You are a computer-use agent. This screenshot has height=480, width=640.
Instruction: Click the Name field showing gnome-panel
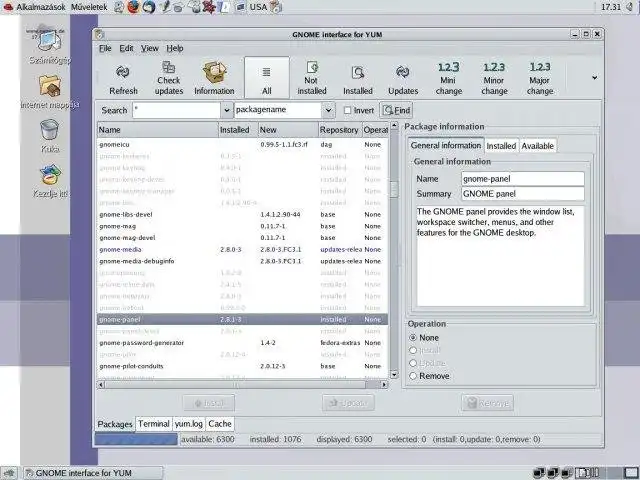(522, 179)
